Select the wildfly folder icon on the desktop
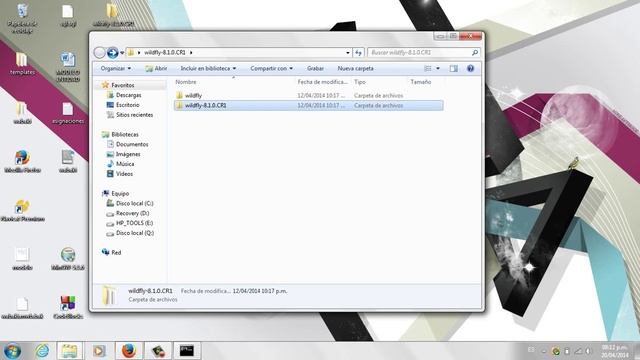Image resolution: width=640 pixels, height=360 pixels. pyautogui.click(x=113, y=16)
